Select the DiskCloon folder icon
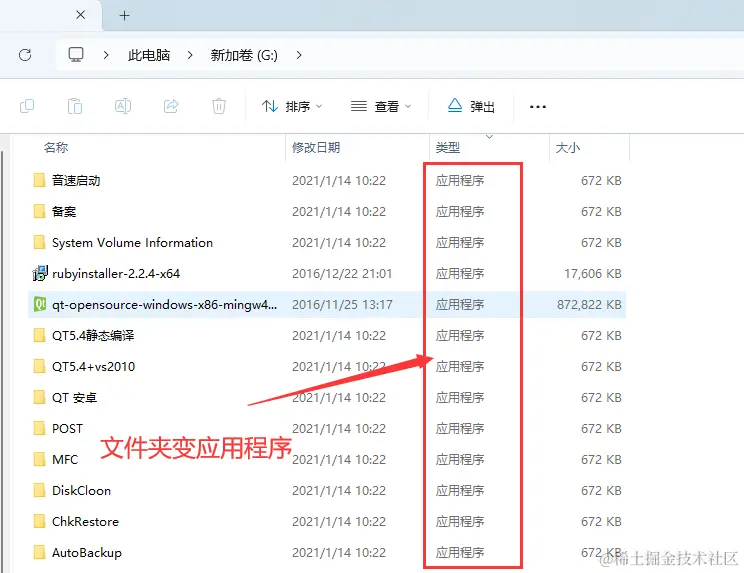The height and width of the screenshot is (573, 744). pyautogui.click(x=39, y=490)
